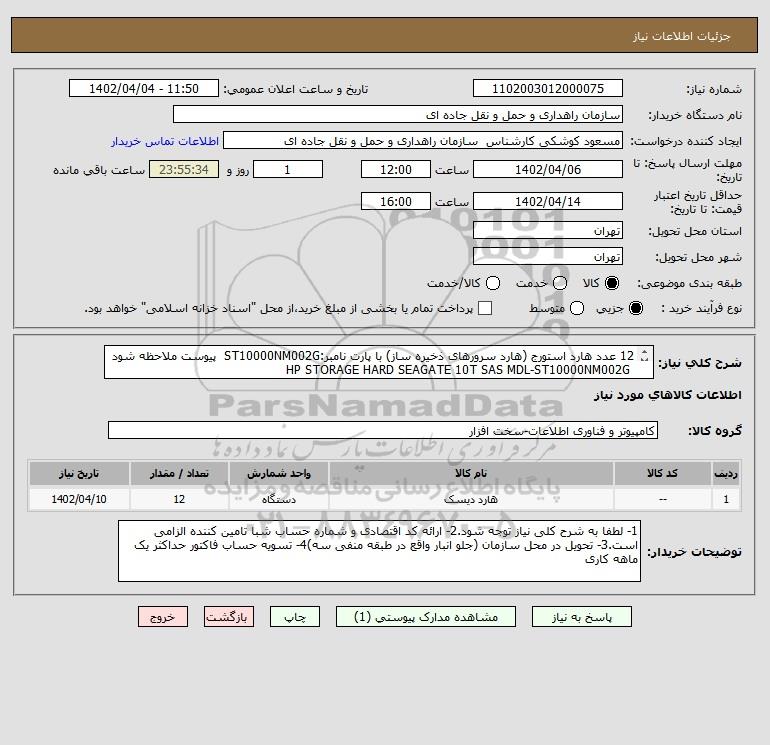Select the خدمت radio button

click(x=560, y=283)
